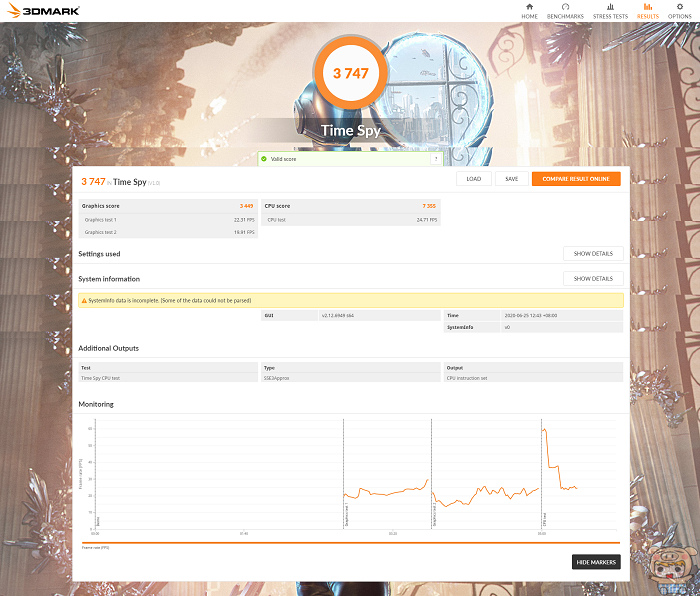The width and height of the screenshot is (700, 596).
Task: Select the Results tab
Action: (648, 11)
